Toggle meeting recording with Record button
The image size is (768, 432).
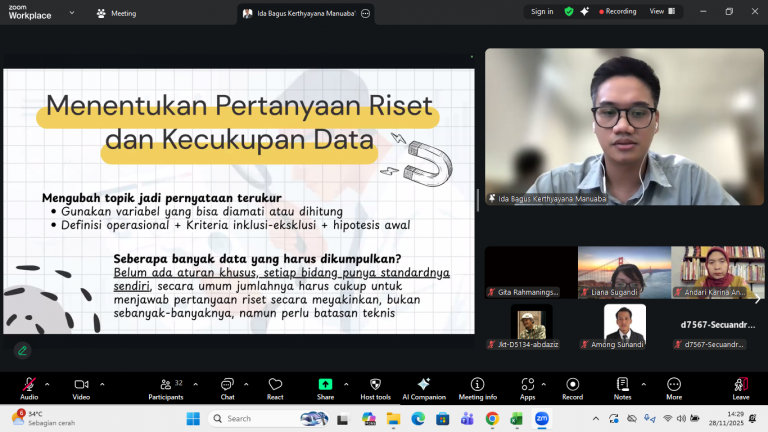573,385
